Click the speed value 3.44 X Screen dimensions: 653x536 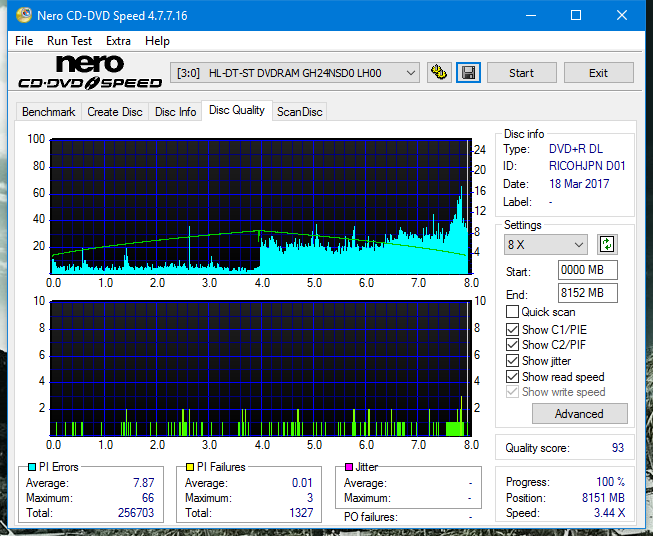click(609, 513)
